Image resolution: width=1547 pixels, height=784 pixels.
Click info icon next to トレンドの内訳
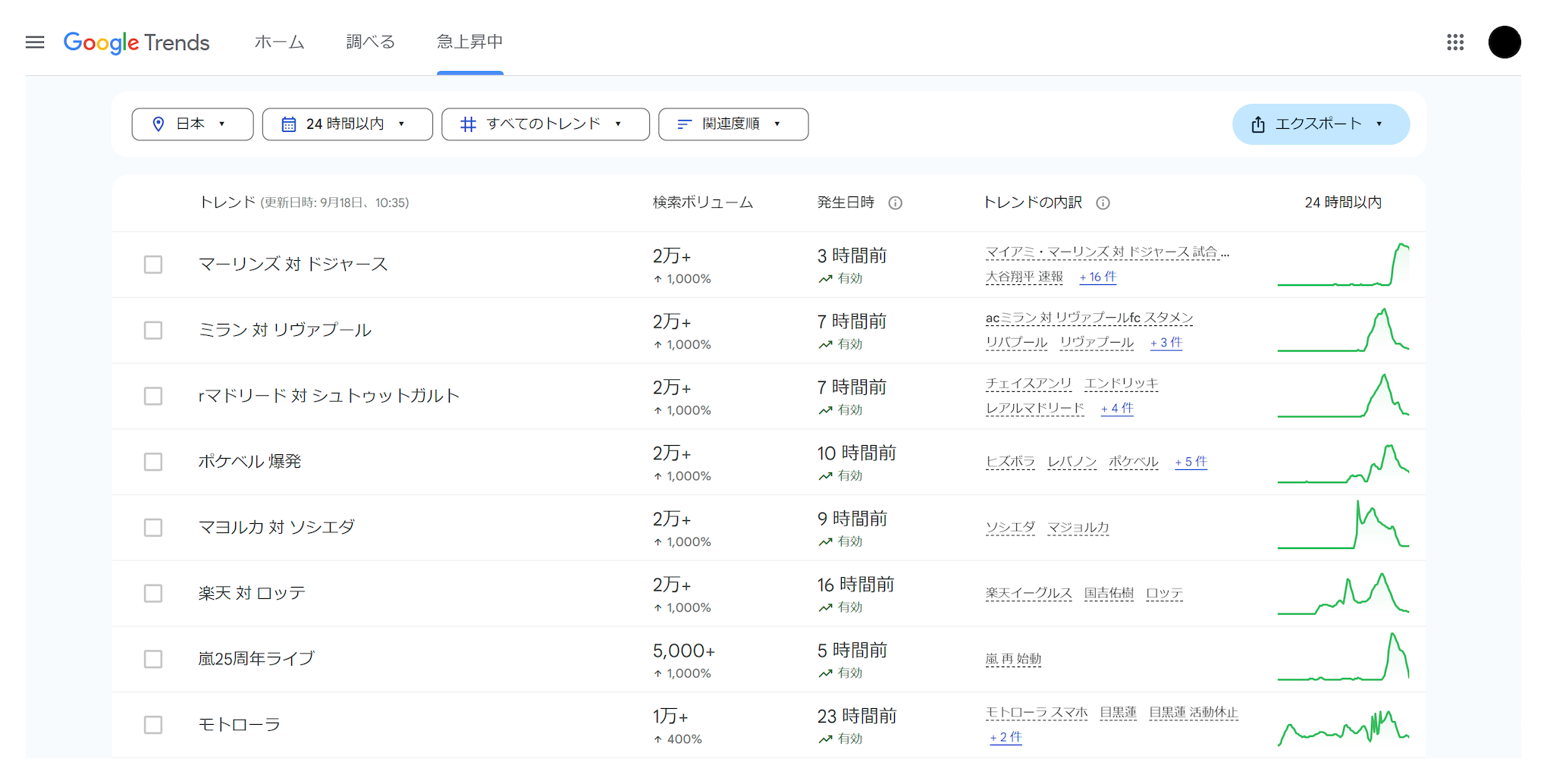1103,203
